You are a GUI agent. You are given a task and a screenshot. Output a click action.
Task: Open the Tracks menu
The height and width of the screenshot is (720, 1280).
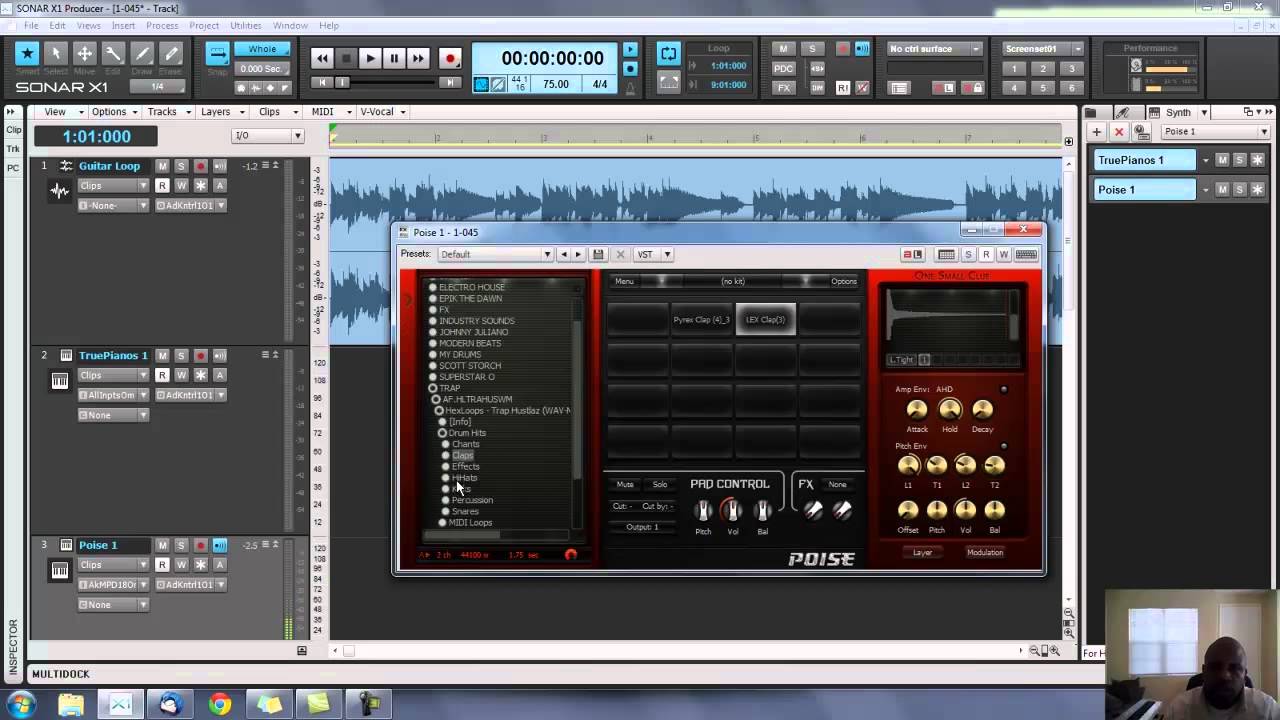coord(167,112)
